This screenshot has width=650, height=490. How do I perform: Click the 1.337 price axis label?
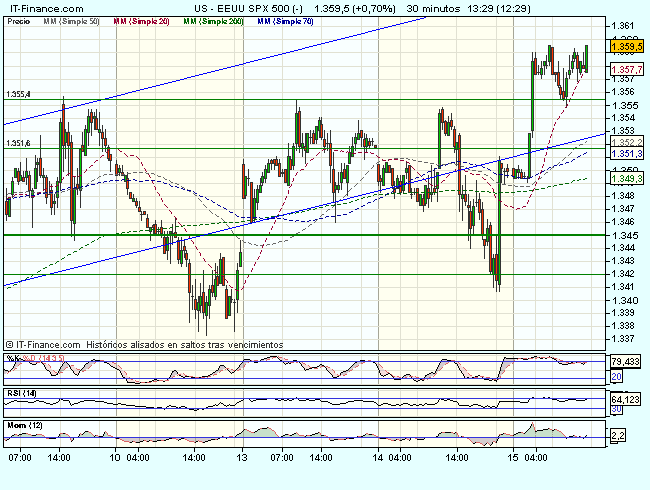point(623,339)
